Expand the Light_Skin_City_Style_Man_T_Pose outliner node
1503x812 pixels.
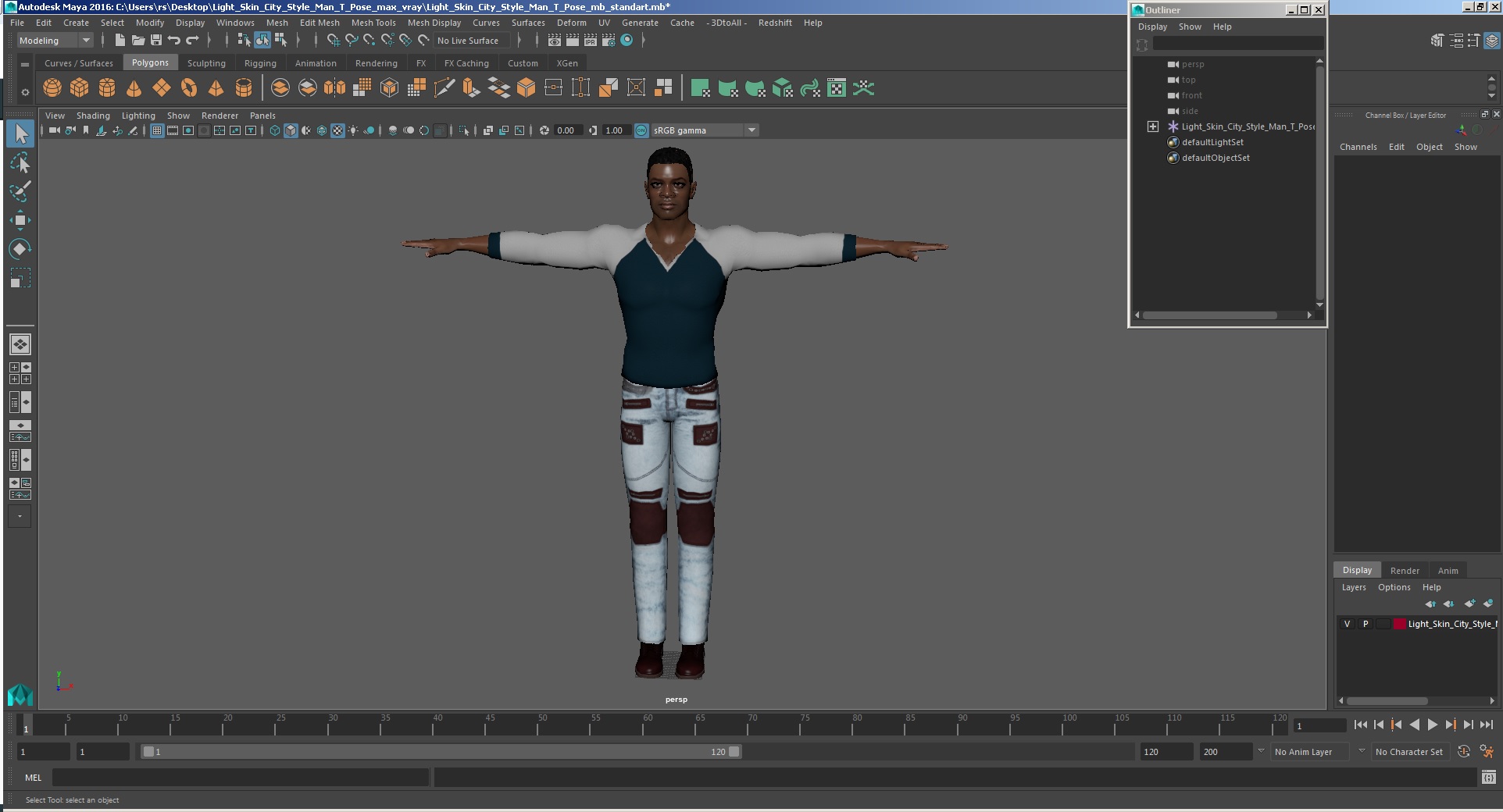tap(1153, 126)
